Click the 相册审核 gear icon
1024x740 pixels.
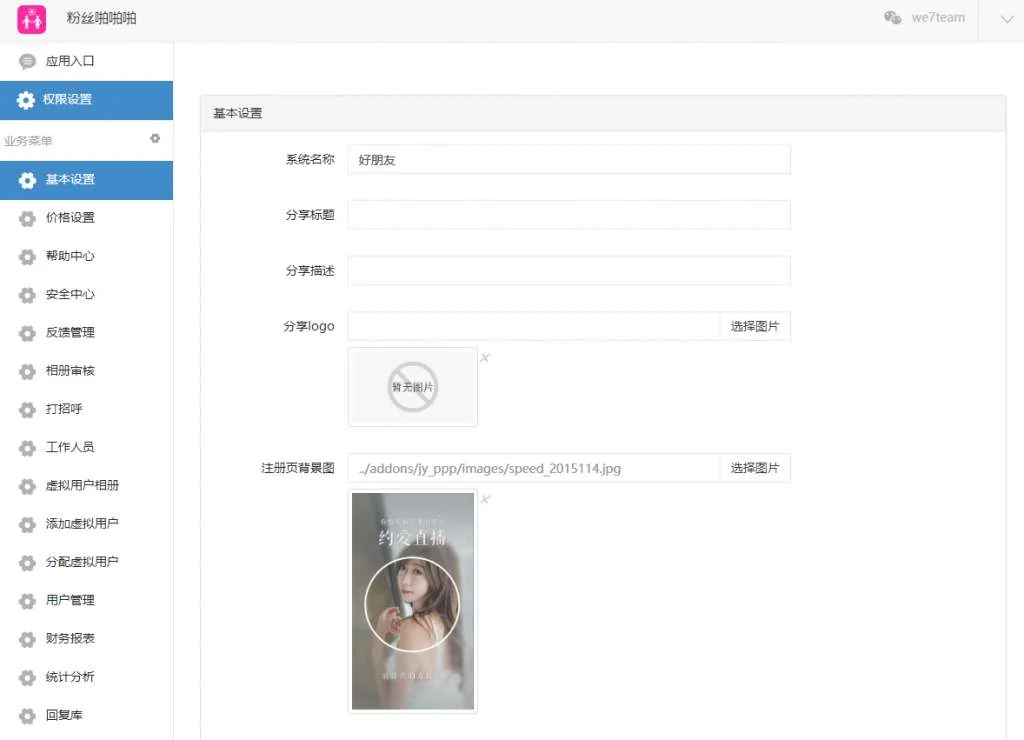pyautogui.click(x=27, y=371)
